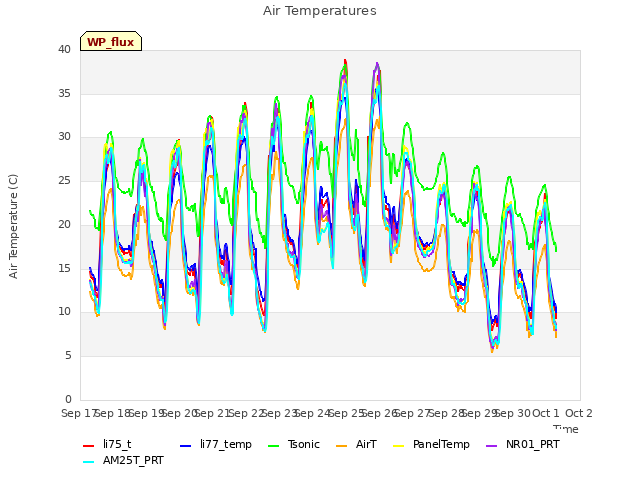Click the AirT orange legend swatch

click(342, 446)
